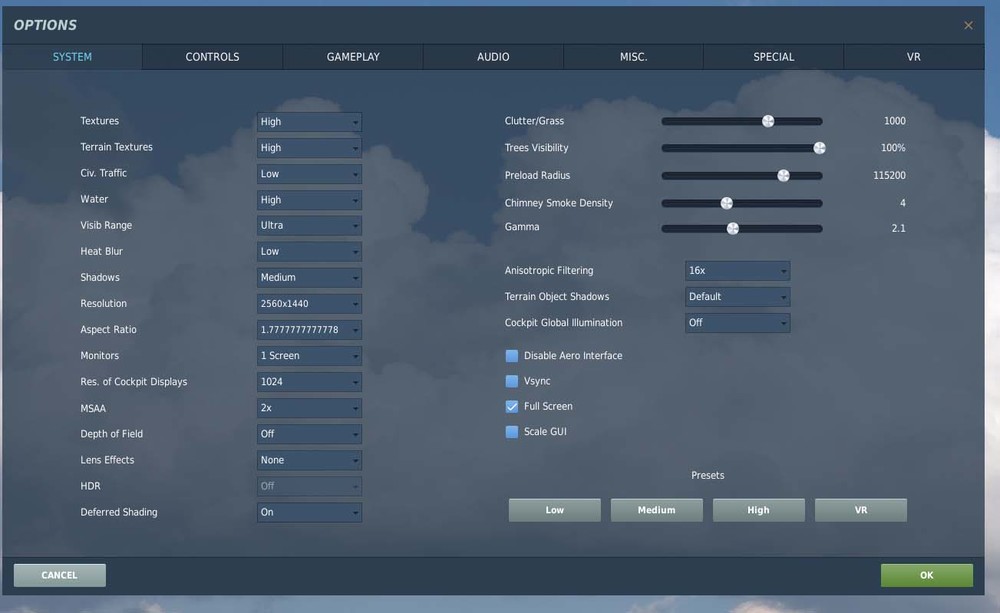Enable the Scale GUI checkbox
Image resolution: width=1000 pixels, height=613 pixels.
pyautogui.click(x=511, y=432)
